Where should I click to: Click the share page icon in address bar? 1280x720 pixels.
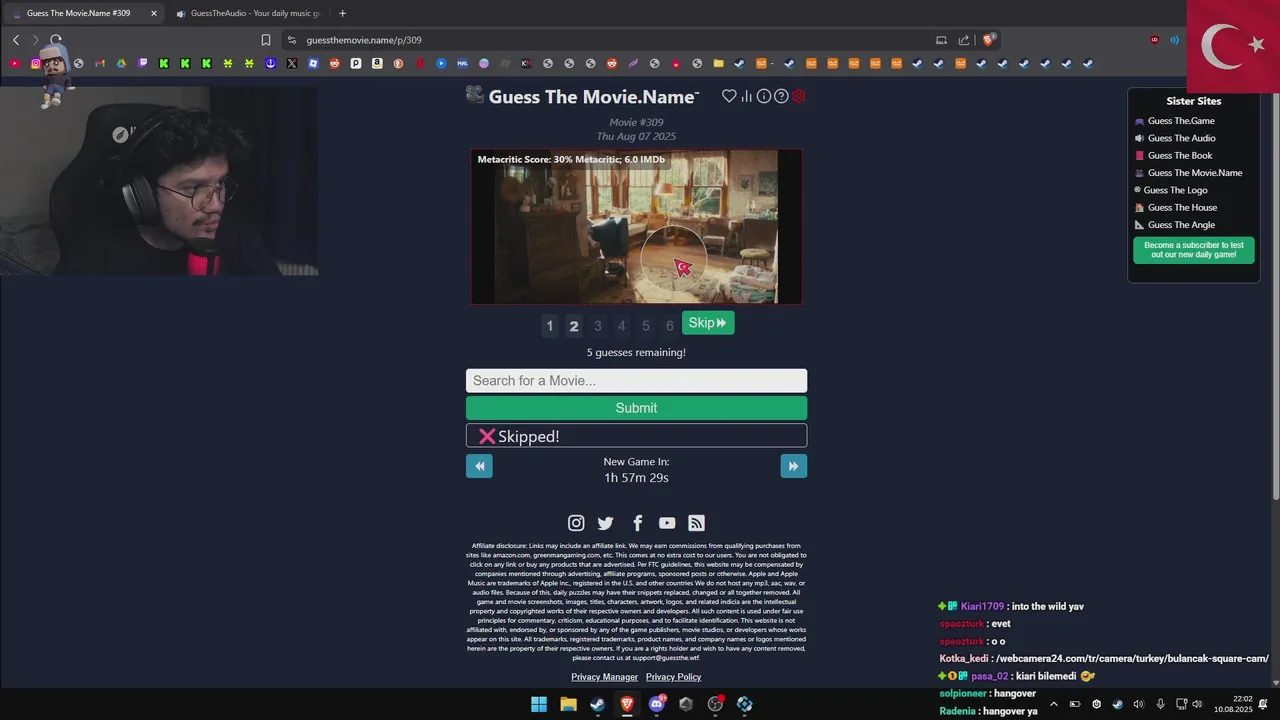point(964,40)
